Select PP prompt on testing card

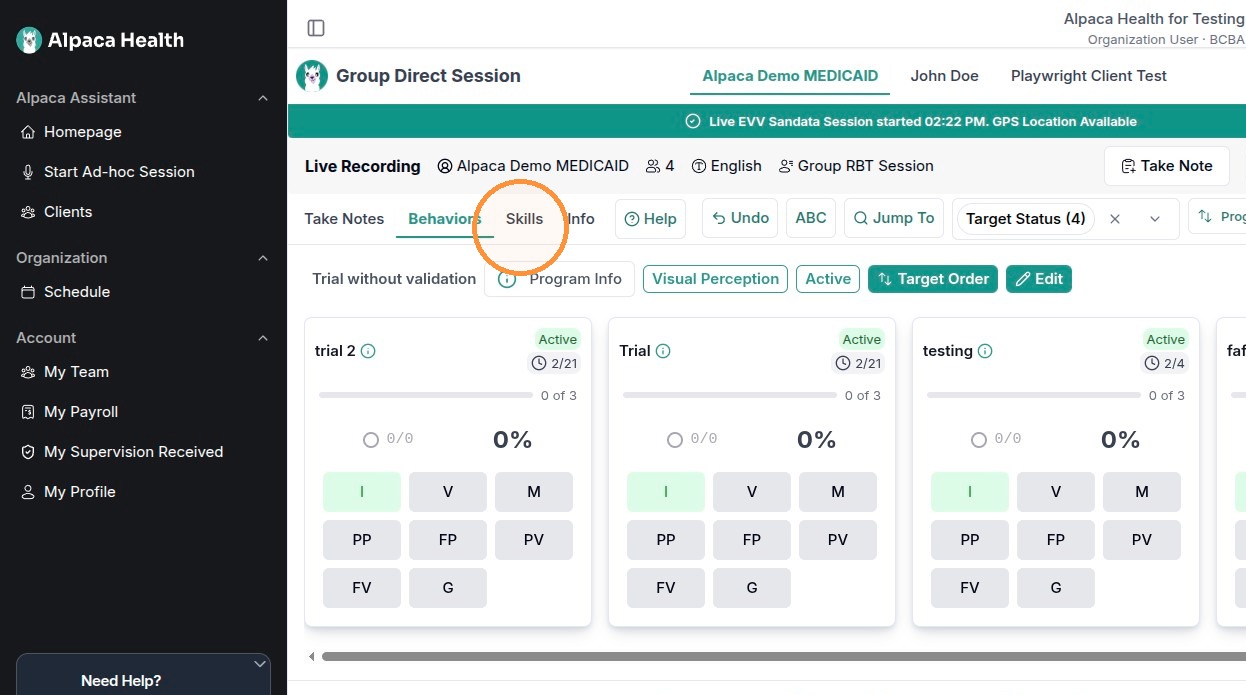click(x=970, y=540)
